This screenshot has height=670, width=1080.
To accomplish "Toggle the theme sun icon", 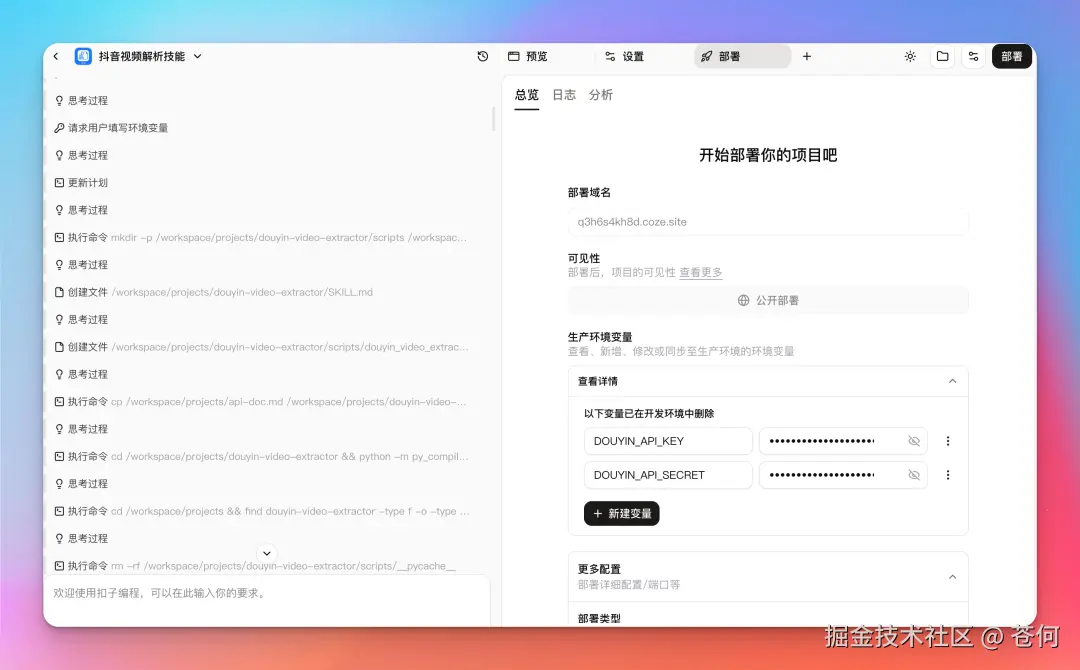I will 910,57.
